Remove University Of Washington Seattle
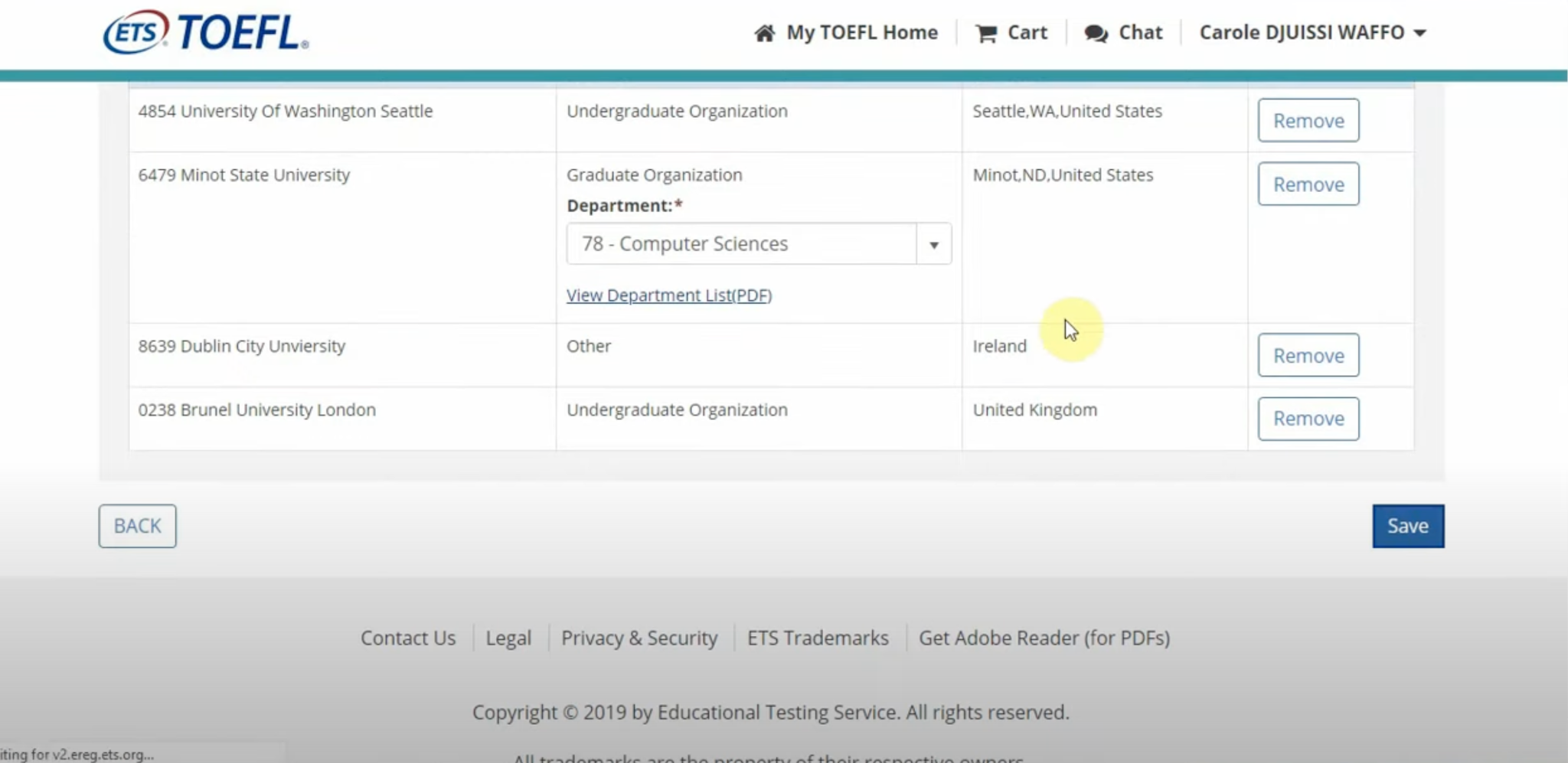The width and height of the screenshot is (1568, 763). (1308, 121)
